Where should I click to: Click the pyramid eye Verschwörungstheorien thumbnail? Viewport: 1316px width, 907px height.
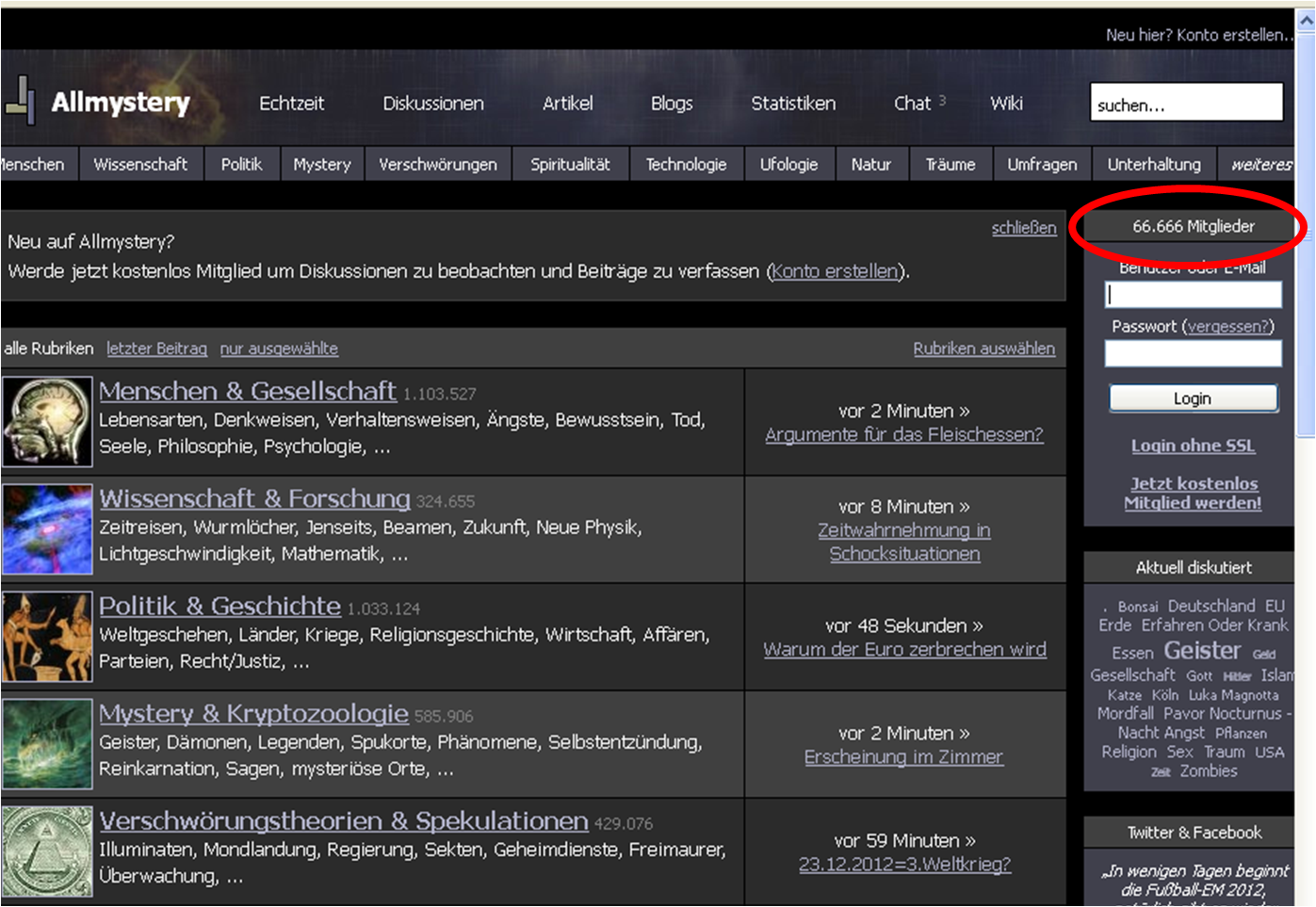click(47, 851)
